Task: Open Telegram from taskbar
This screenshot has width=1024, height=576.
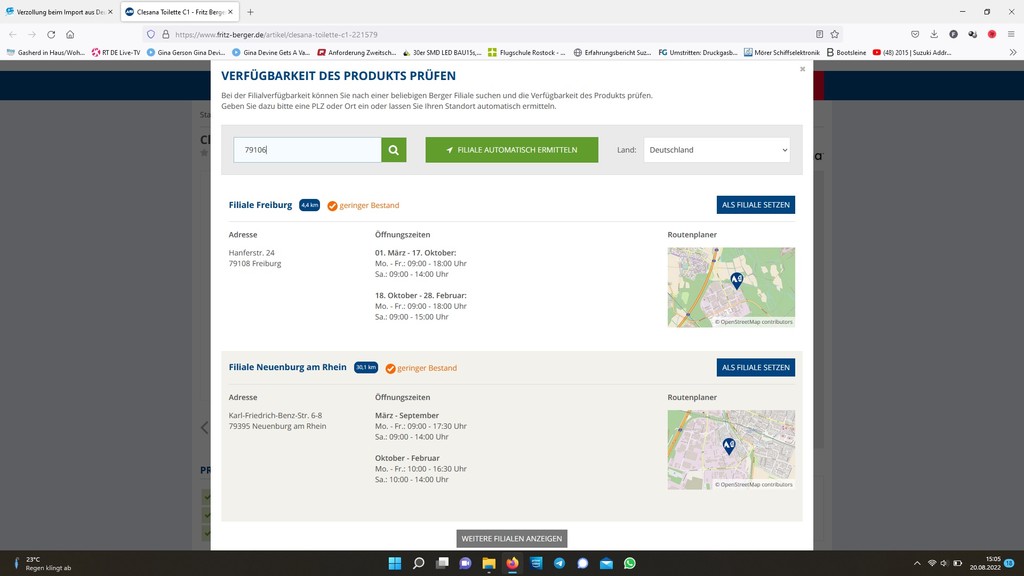Action: 559,563
